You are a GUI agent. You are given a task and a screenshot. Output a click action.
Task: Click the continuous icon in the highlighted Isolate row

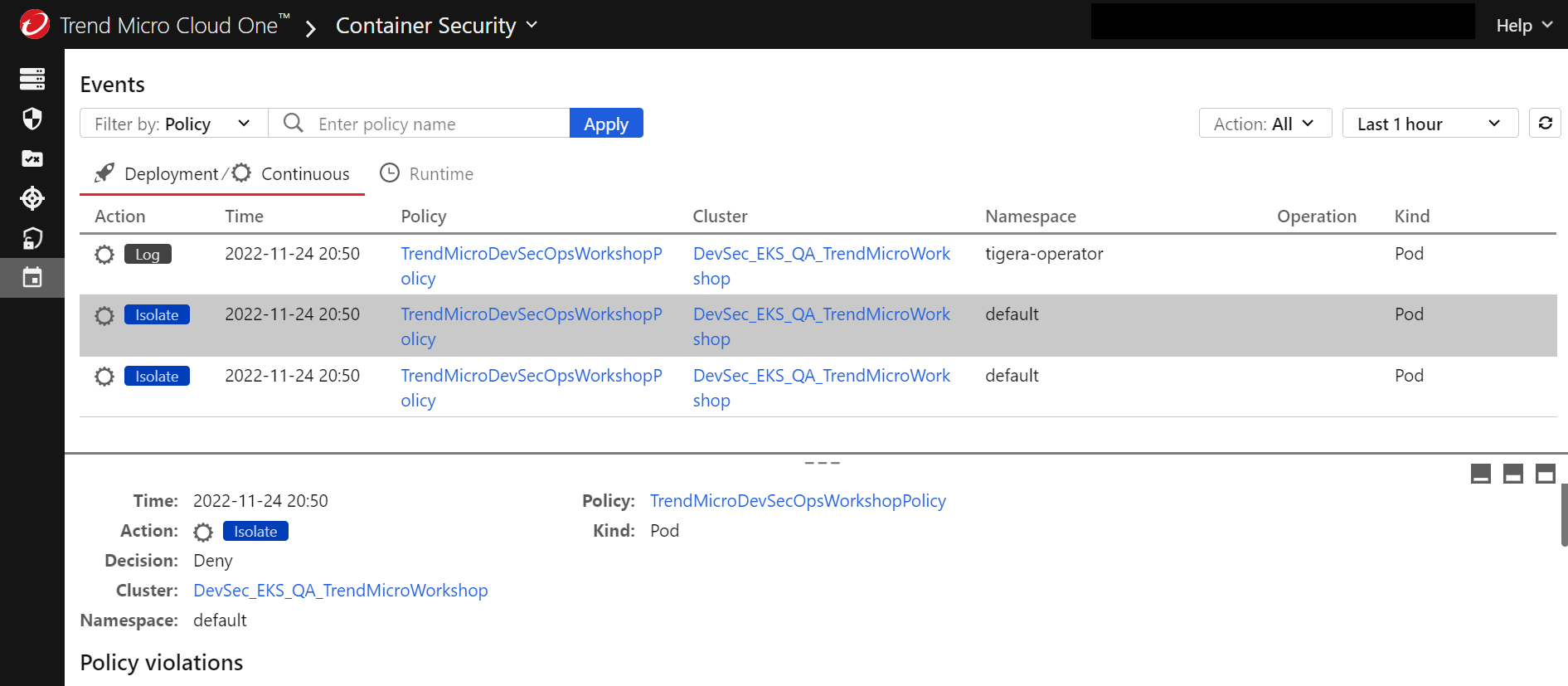click(104, 316)
